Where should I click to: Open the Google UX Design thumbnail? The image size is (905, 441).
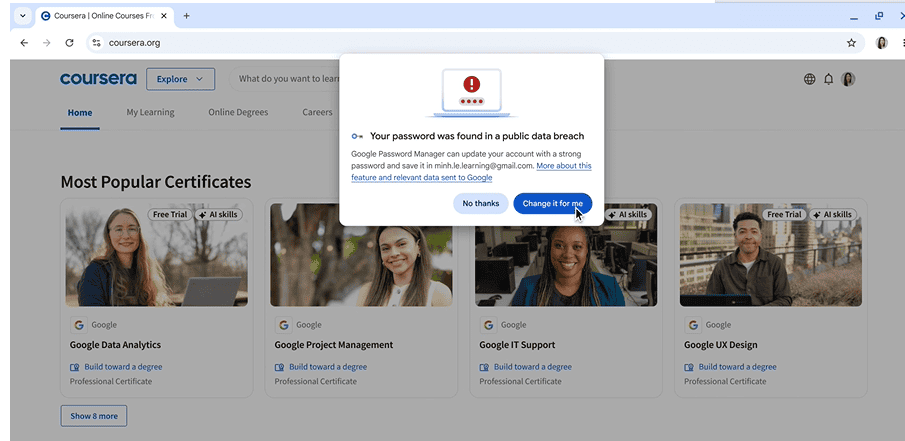771,255
